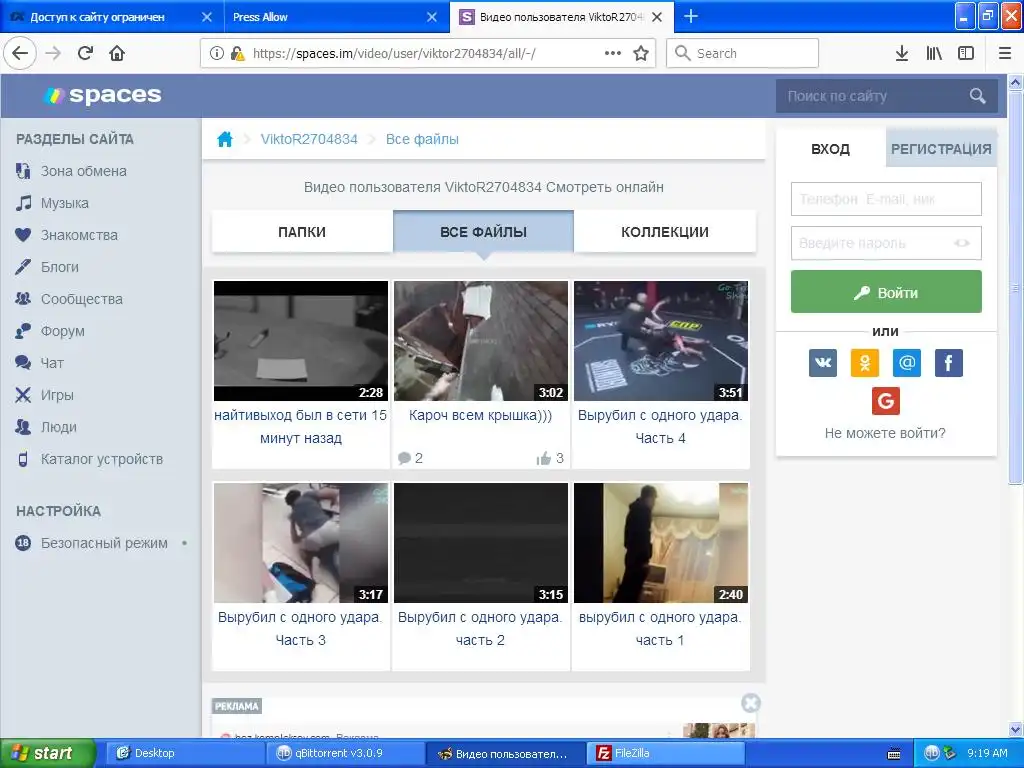Sign in with Mail.ru @ icon
The height and width of the screenshot is (768, 1024).
coord(907,362)
